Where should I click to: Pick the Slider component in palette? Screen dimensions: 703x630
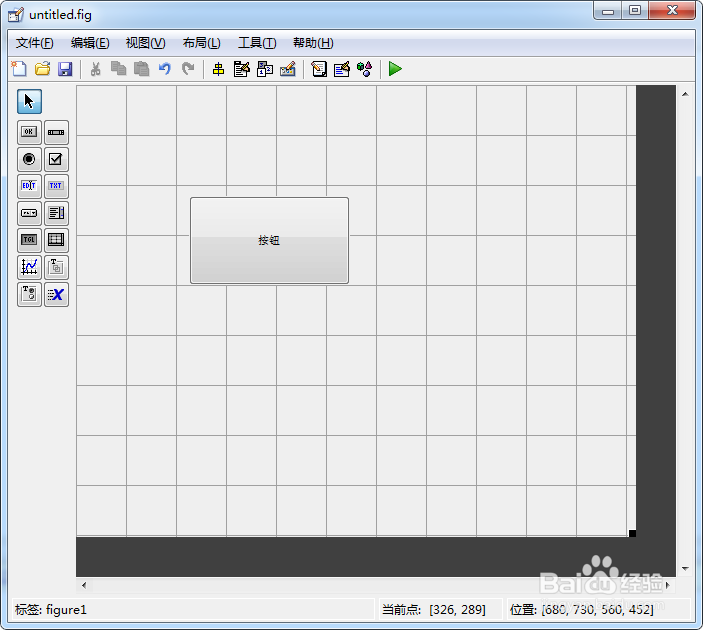[56, 132]
